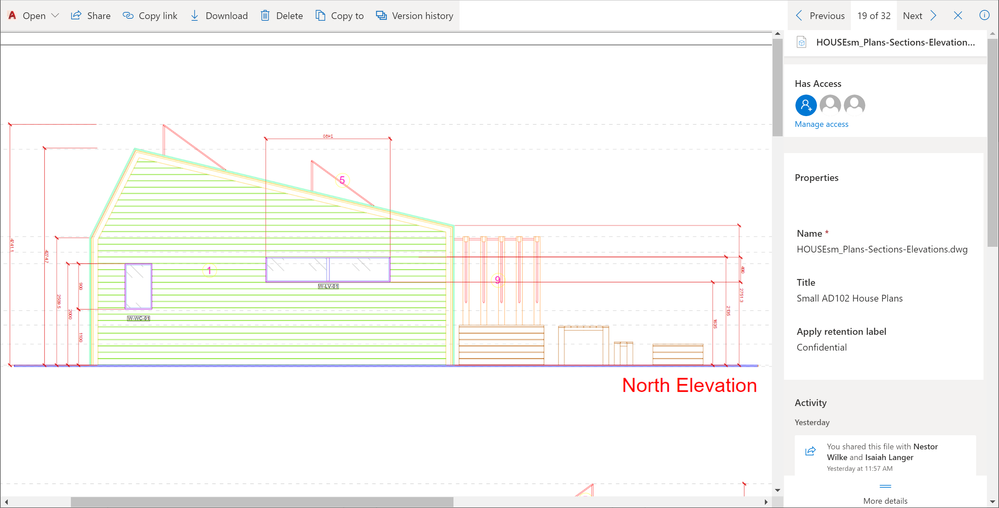Click the Share icon in toolbar

pyautogui.click(x=76, y=15)
